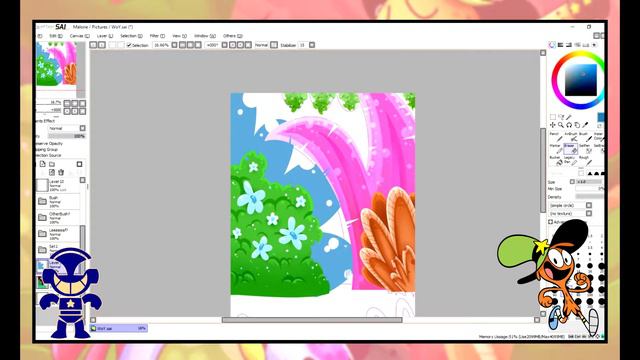
Task: Pick the Eyedropper color picker tool
Action: click(585, 125)
